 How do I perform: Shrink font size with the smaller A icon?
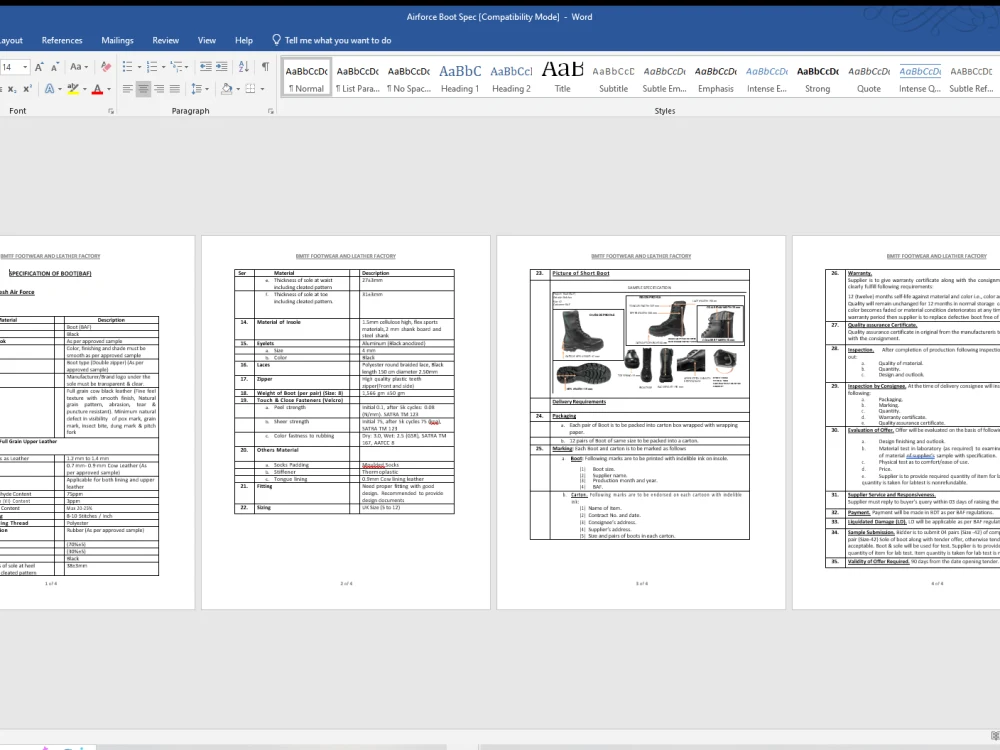pyautogui.click(x=55, y=67)
